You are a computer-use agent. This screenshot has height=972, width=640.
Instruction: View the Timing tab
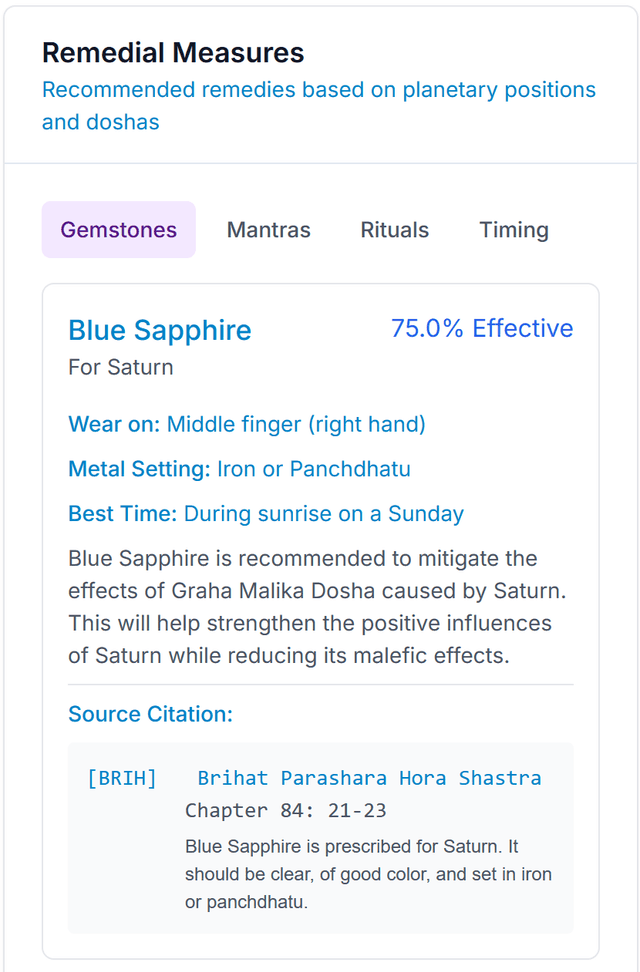point(513,229)
